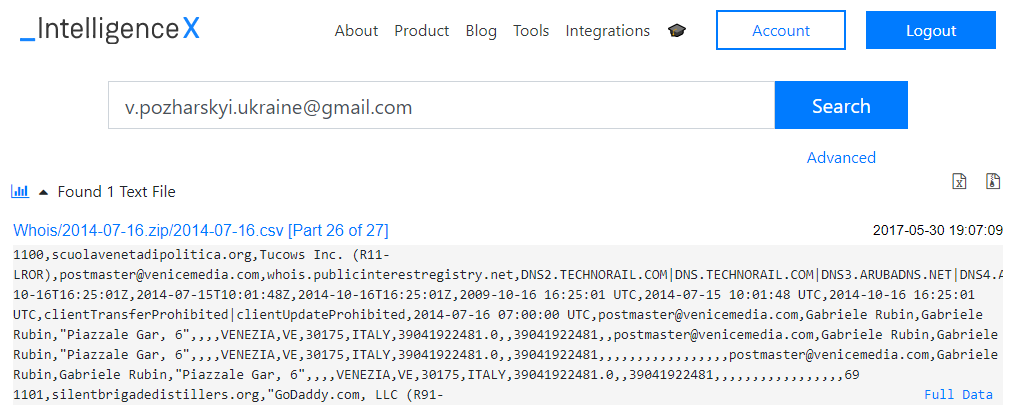Collapse the 'Found 1 Text File' section
1013x413 pixels.
(x=43, y=192)
